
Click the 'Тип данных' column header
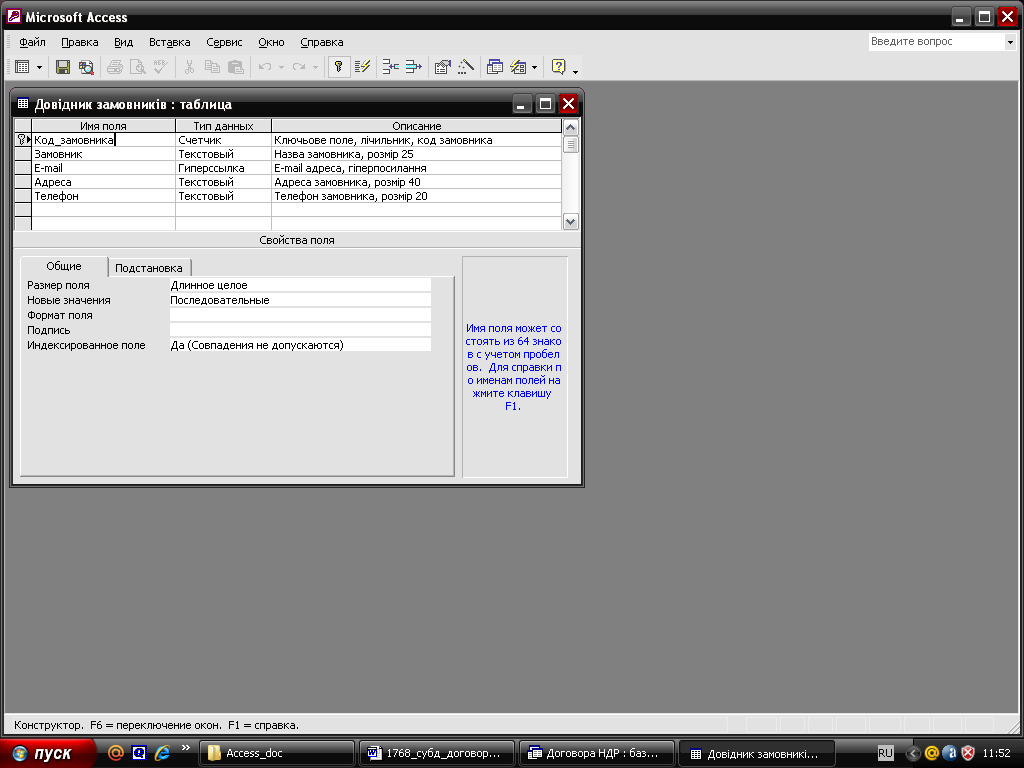(223, 126)
